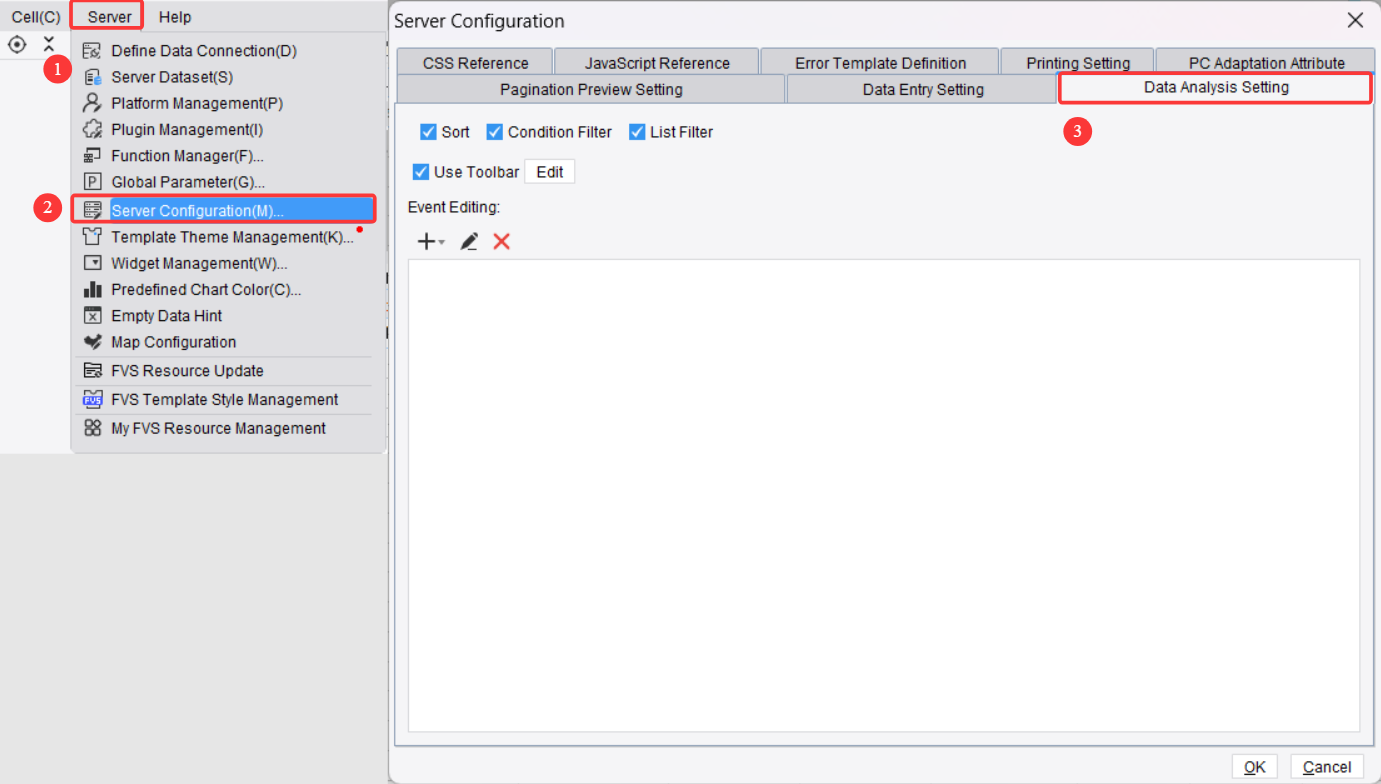This screenshot has width=1381, height=784.
Task: Edit the selected event with pencil icon
Action: (469, 241)
